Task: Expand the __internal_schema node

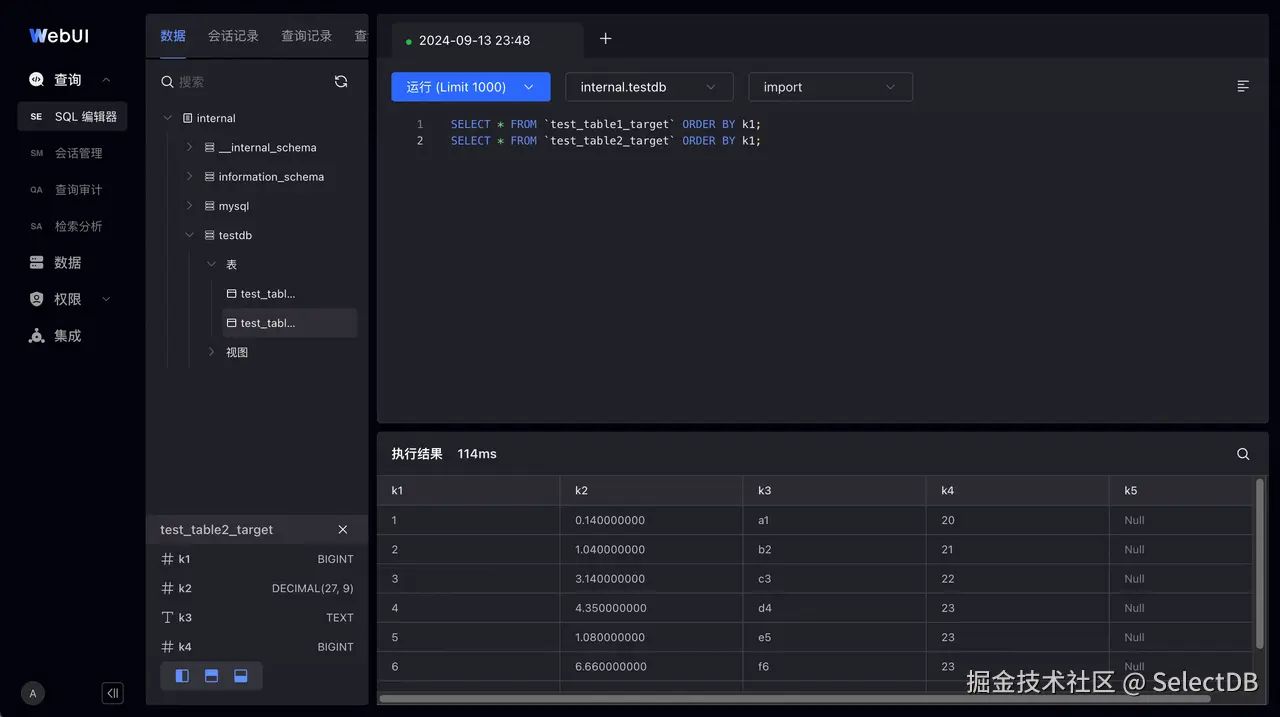Action: pos(189,147)
